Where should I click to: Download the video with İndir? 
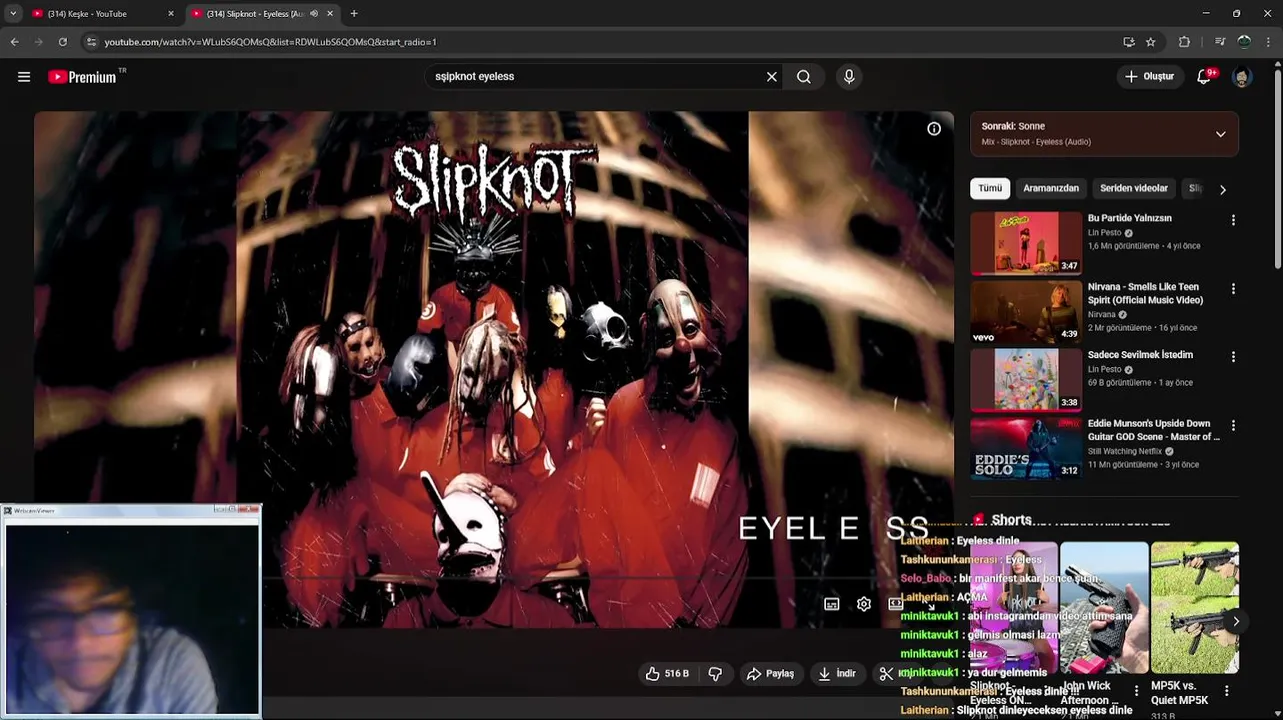837,674
